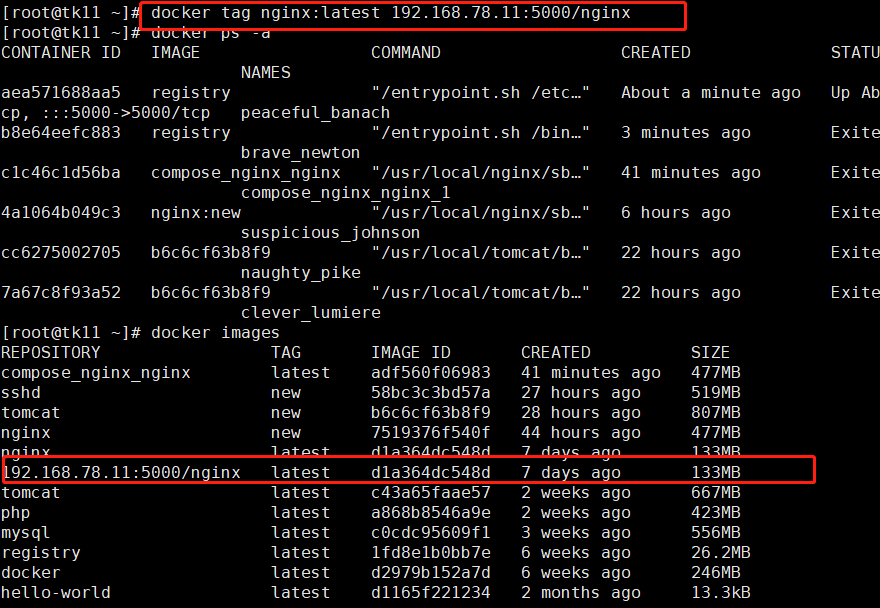
Task: Click the CONTAINER ID column header
Action: [x=61, y=53]
